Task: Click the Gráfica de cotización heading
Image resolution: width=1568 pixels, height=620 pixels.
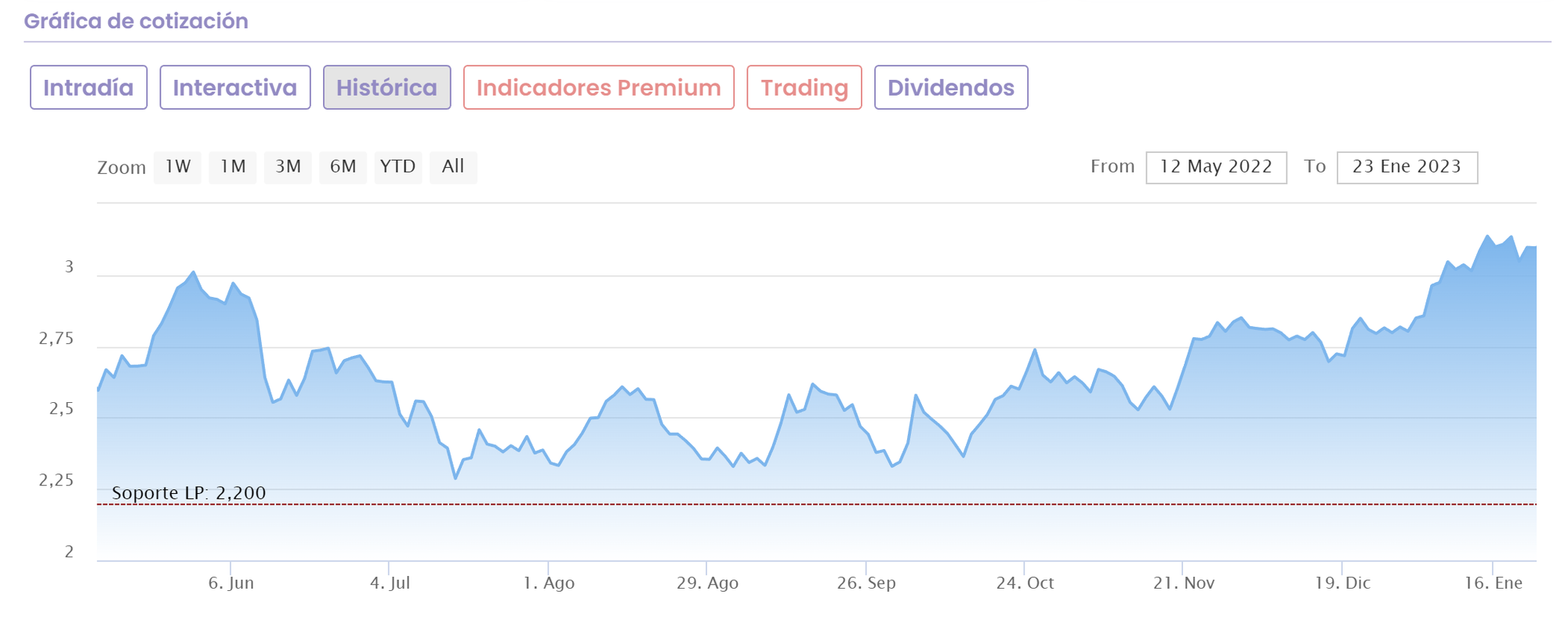Action: [x=136, y=21]
